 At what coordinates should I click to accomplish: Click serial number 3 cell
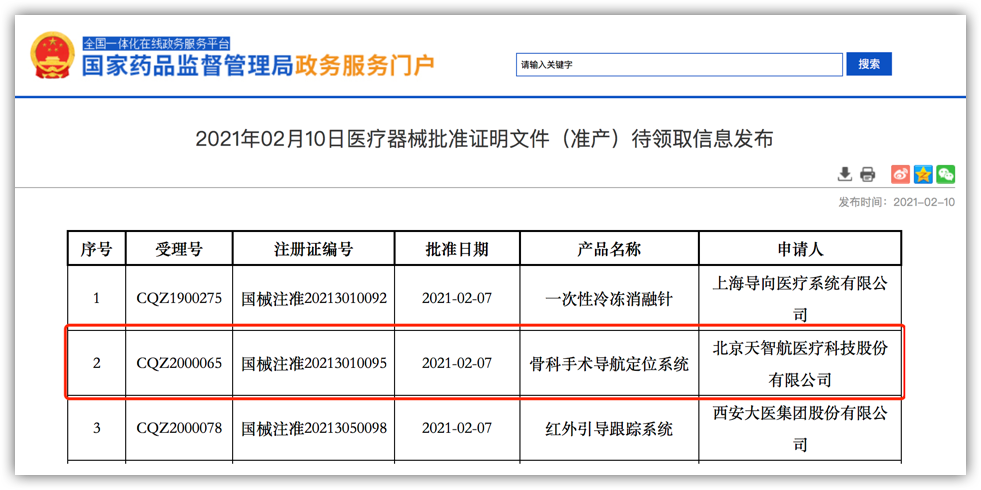click(x=96, y=429)
